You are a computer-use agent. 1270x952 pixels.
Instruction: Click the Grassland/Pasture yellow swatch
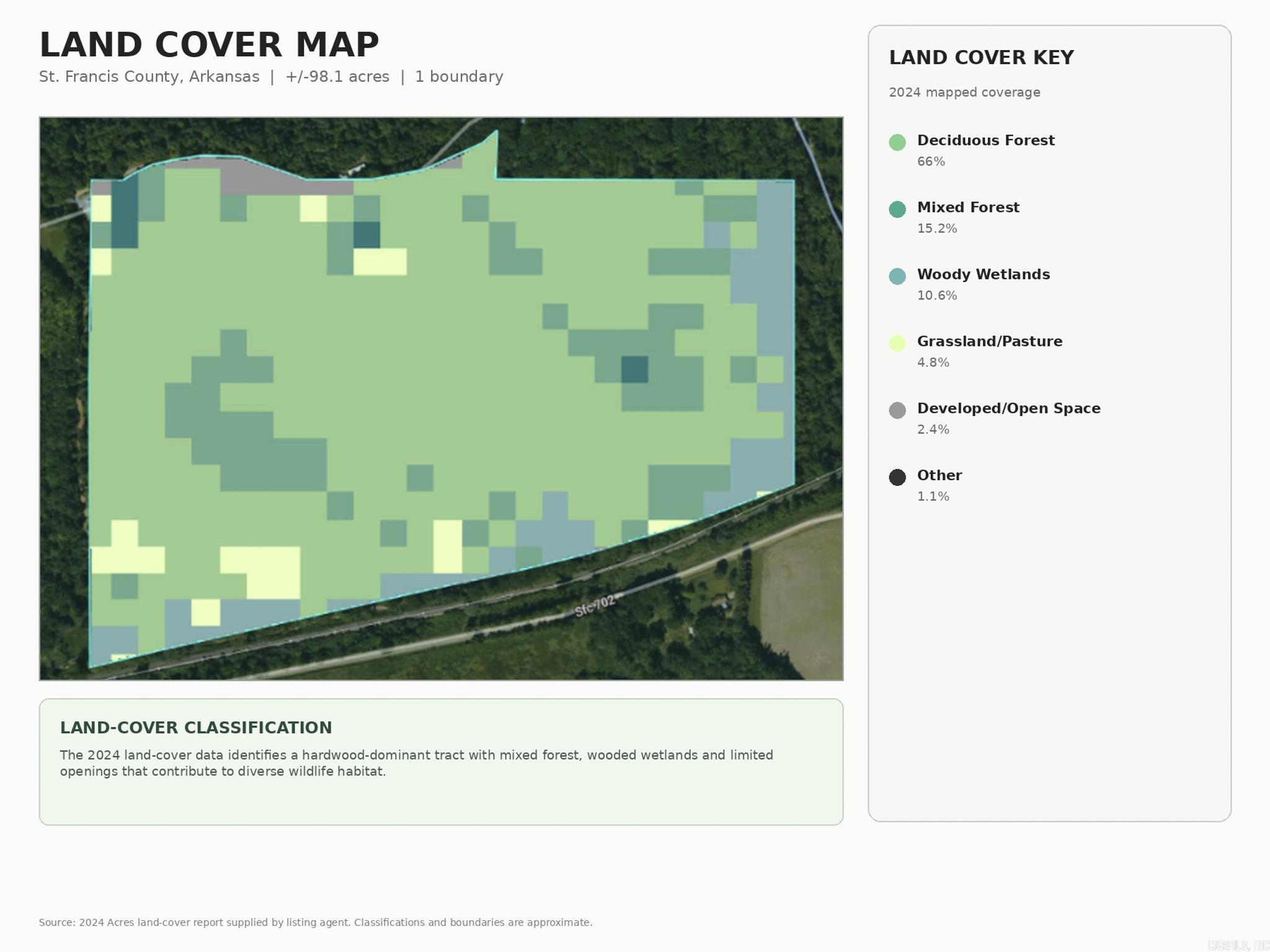pyautogui.click(x=897, y=343)
